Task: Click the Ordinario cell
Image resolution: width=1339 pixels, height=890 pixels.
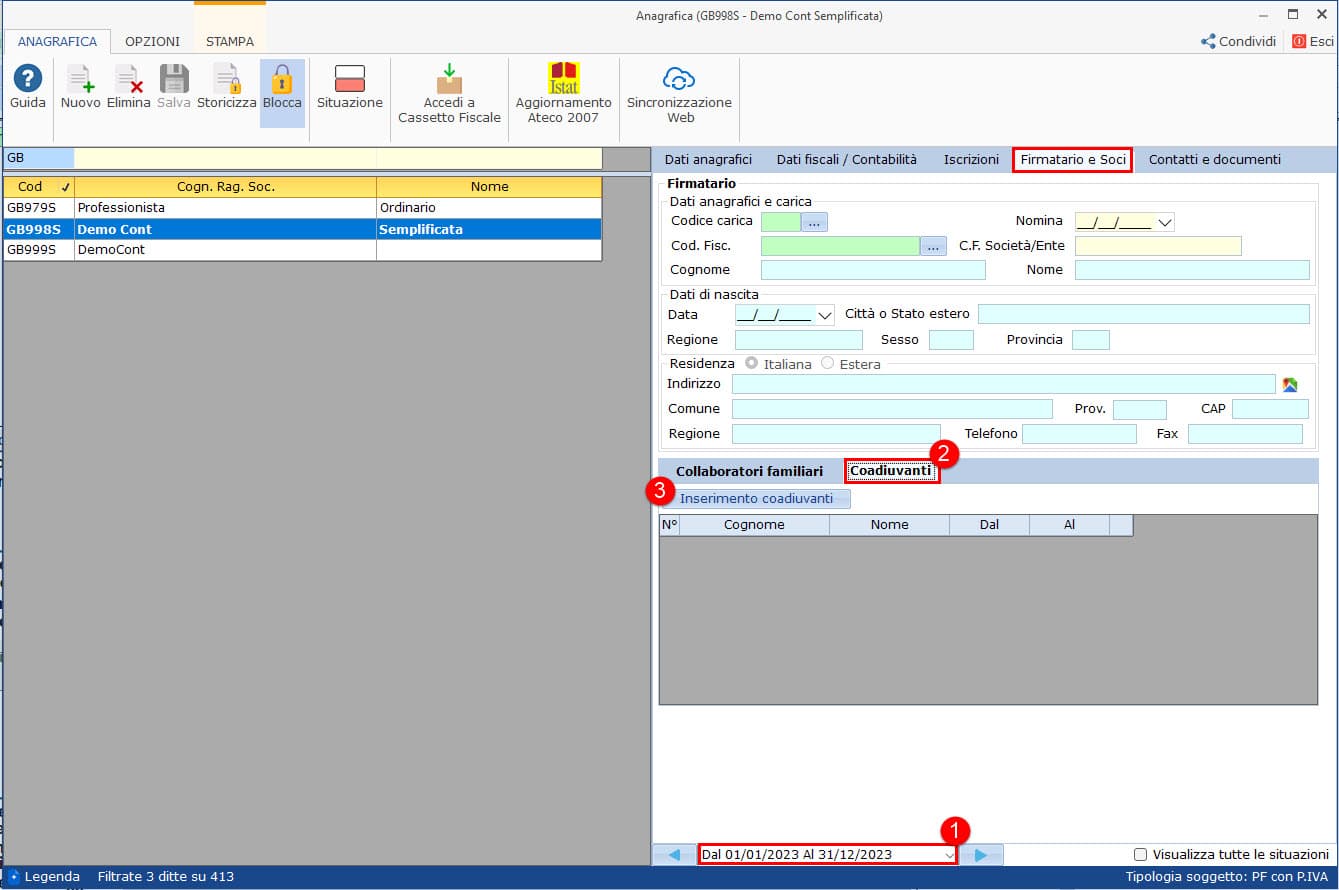Action: tap(489, 208)
